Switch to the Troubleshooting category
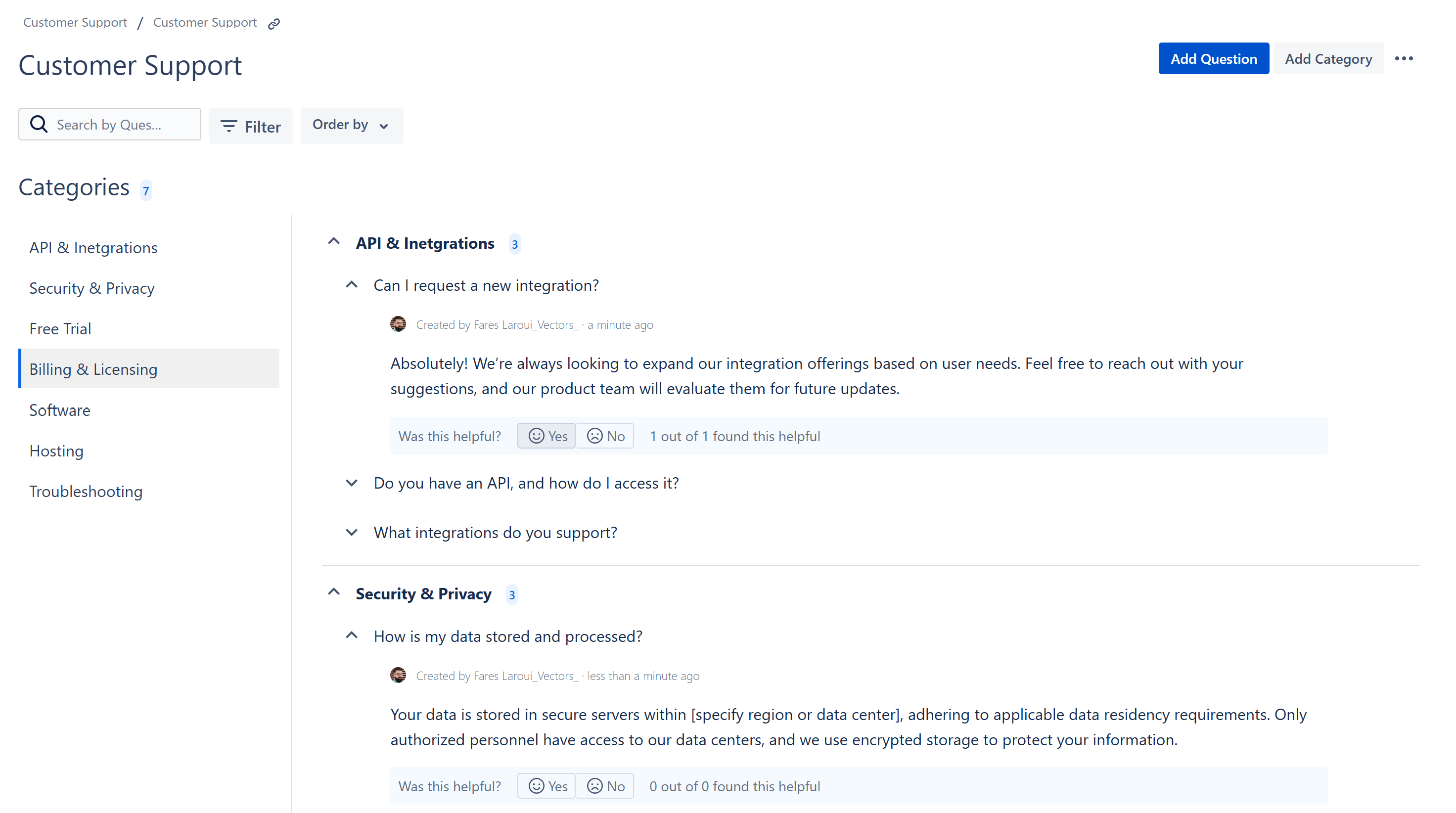This screenshot has height=813, width=1456. pos(86,491)
